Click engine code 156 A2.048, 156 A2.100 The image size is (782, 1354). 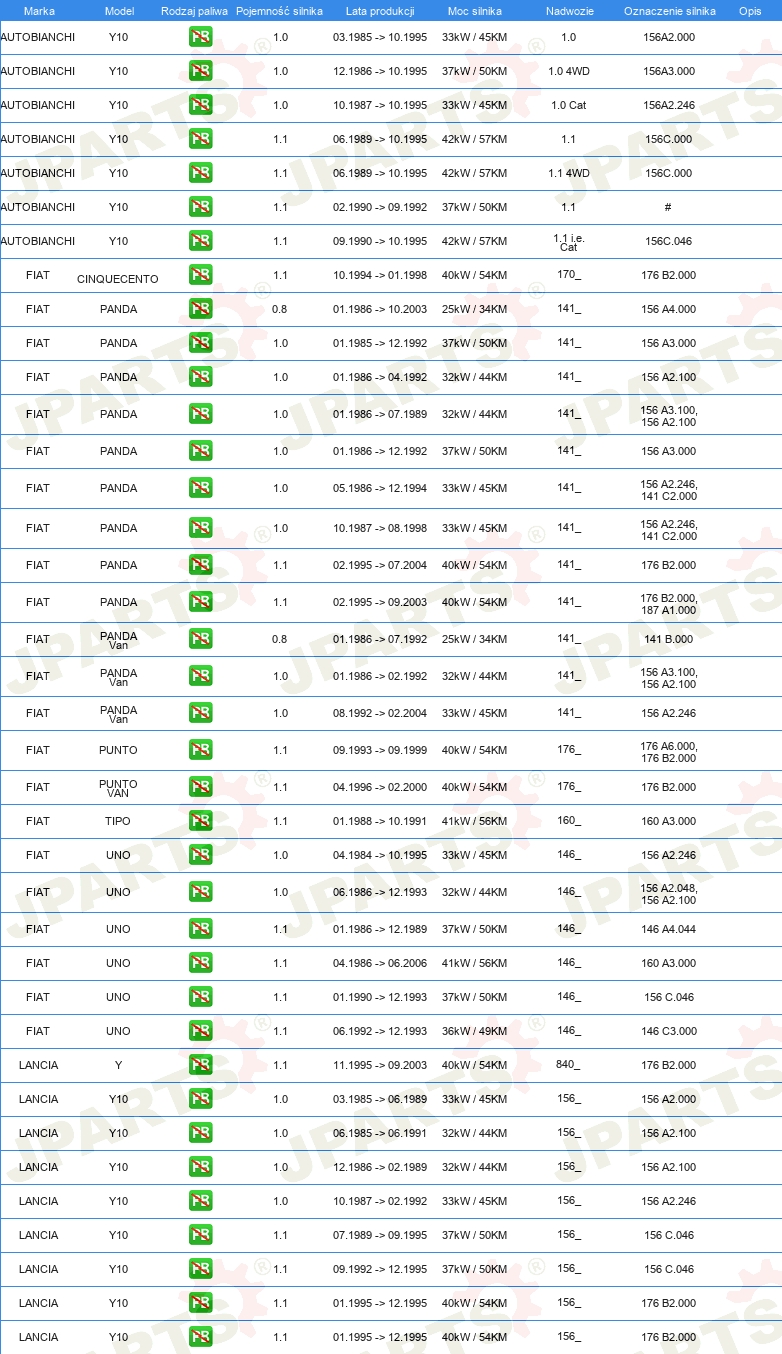pos(669,893)
